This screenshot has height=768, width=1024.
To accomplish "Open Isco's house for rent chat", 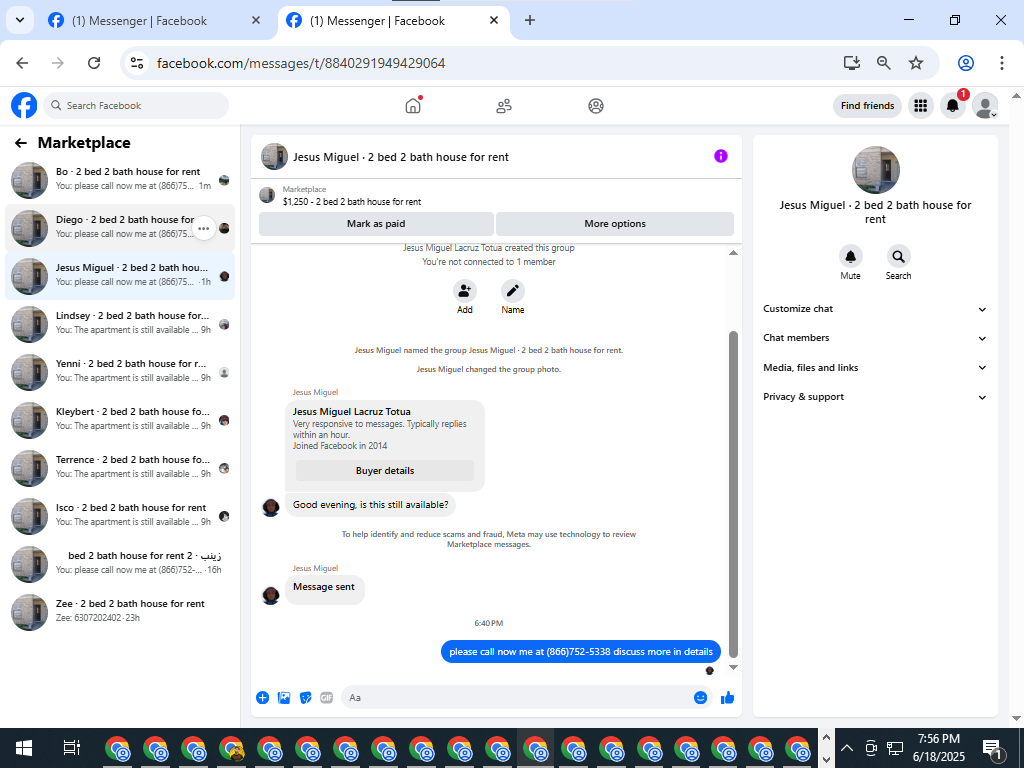I will click(x=120, y=516).
